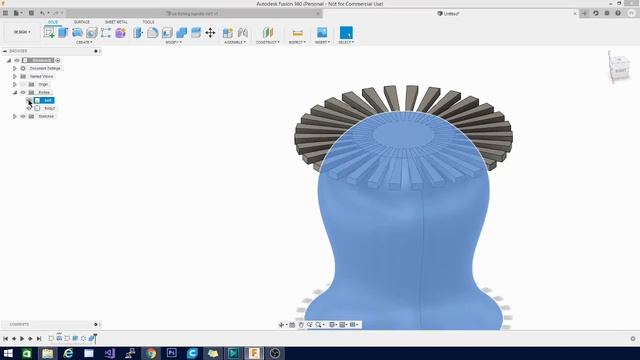This screenshot has width=640, height=360.
Task: Click the Redo arrow
Action: pyautogui.click(x=56, y=13)
